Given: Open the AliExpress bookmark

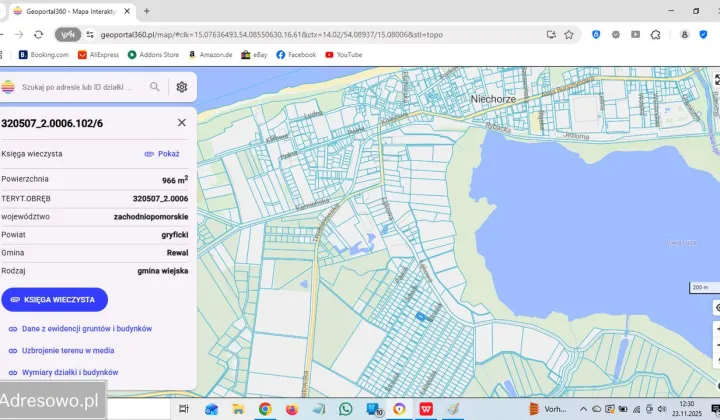Looking at the screenshot, I should 98,55.
